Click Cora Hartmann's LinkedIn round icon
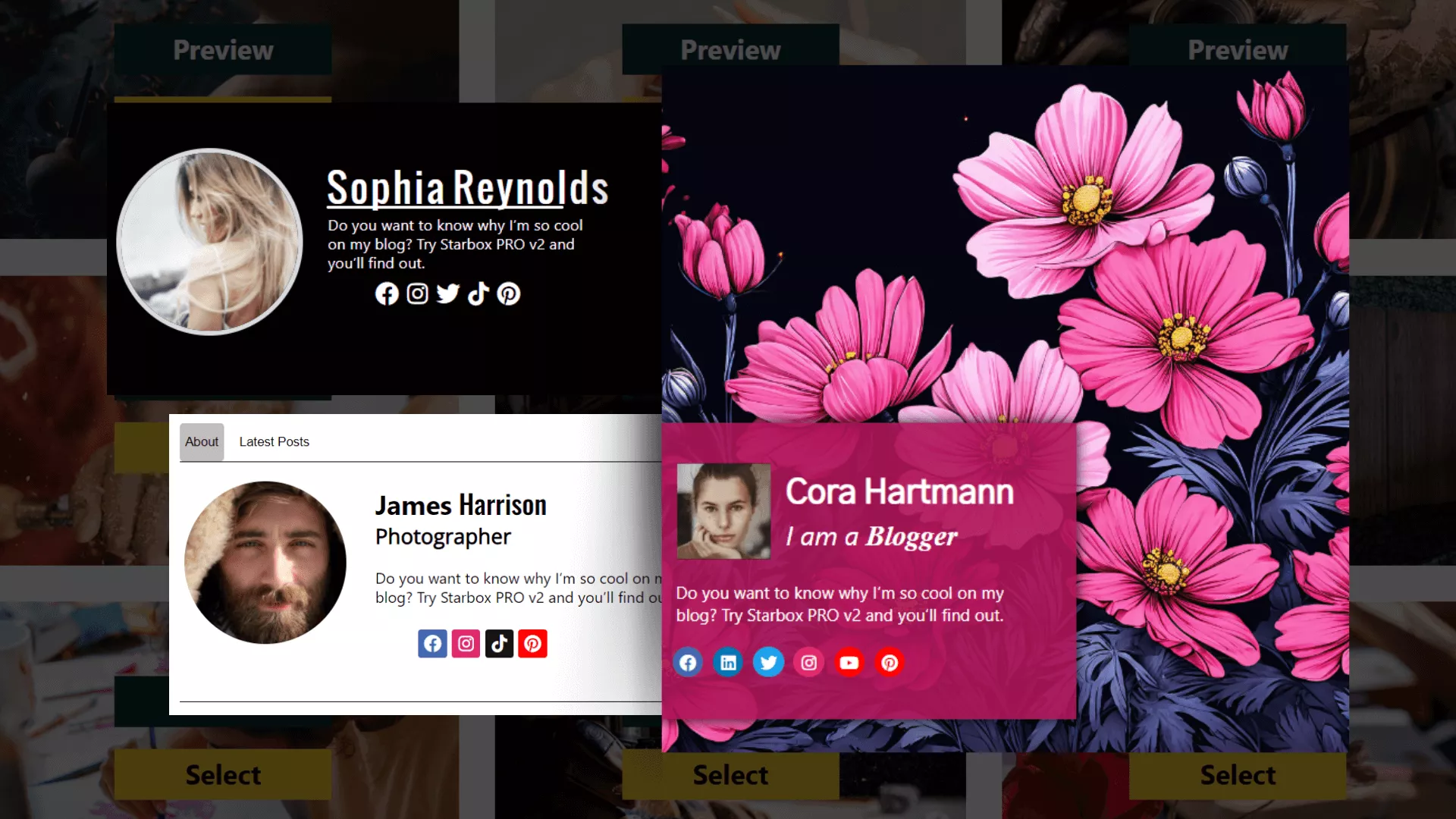 [x=728, y=663]
